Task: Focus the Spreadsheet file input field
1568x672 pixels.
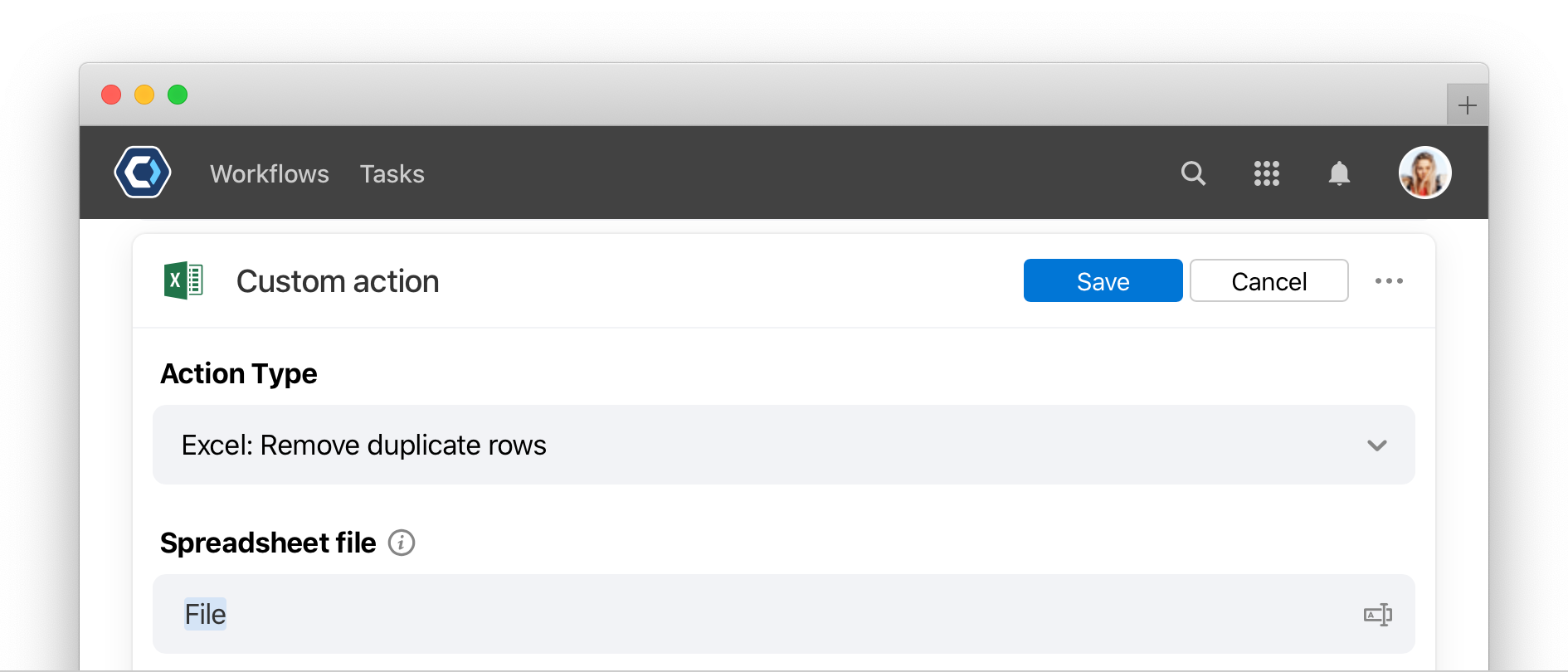Action: pos(783,614)
